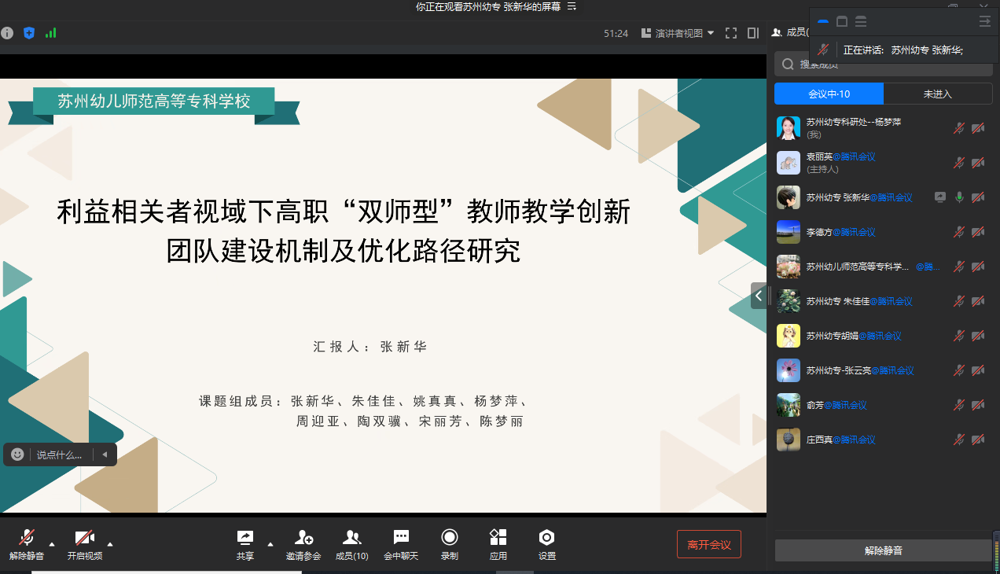The width and height of the screenshot is (1000, 574).
Task: Open 会中聊天 chat icon
Action: (x=401, y=539)
